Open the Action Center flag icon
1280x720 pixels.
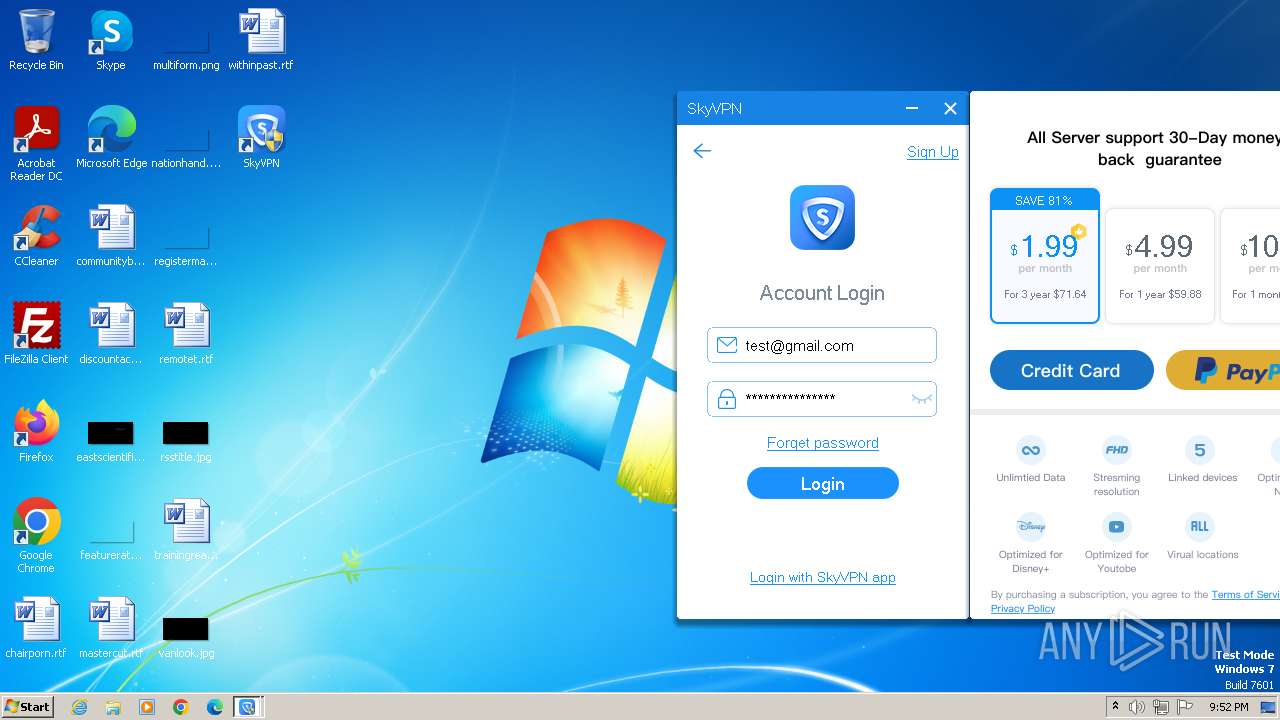[x=1185, y=707]
